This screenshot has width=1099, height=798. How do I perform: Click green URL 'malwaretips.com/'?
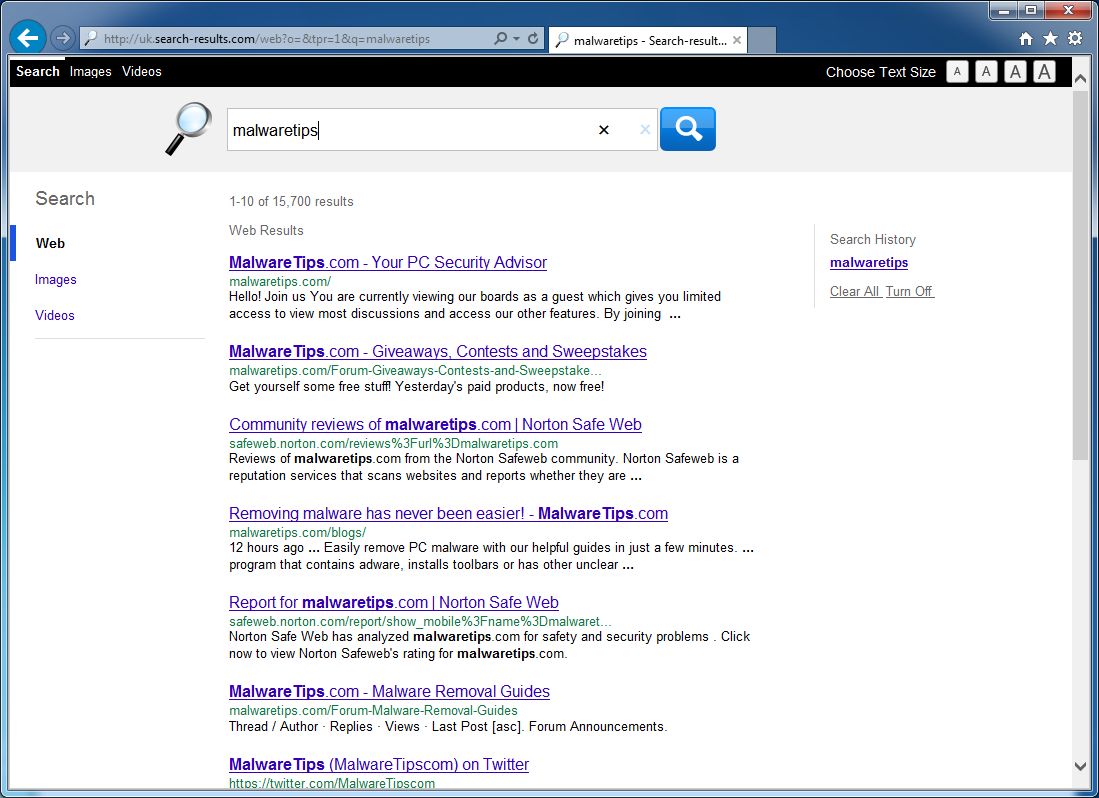[280, 281]
